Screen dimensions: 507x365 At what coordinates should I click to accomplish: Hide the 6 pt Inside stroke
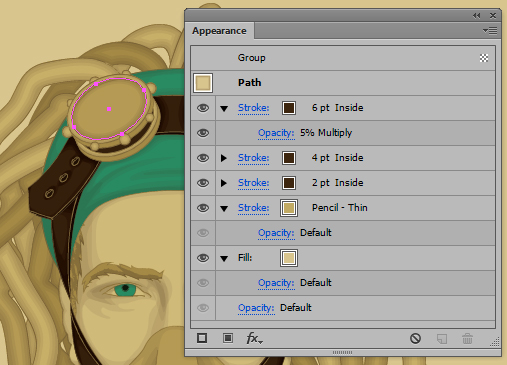[x=203, y=108]
